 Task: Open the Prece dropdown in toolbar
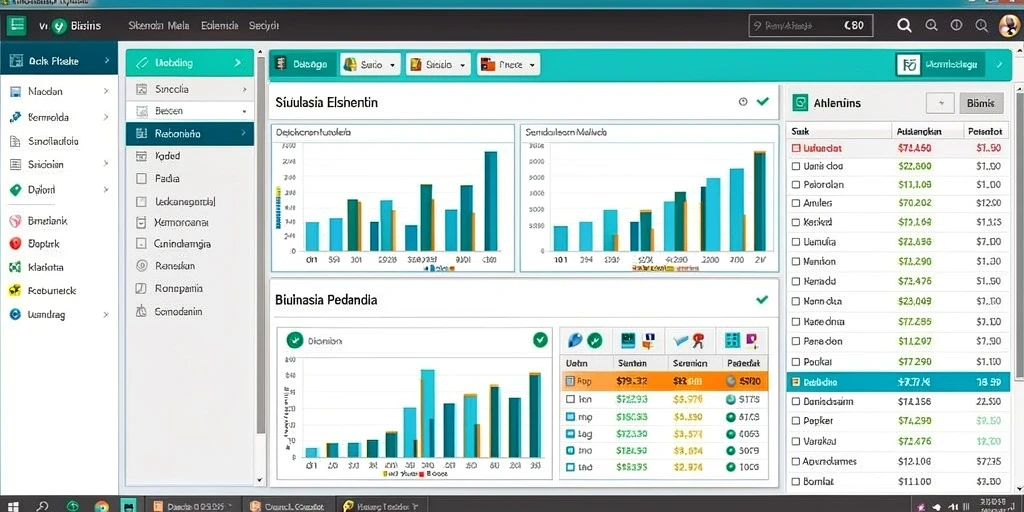[508, 65]
